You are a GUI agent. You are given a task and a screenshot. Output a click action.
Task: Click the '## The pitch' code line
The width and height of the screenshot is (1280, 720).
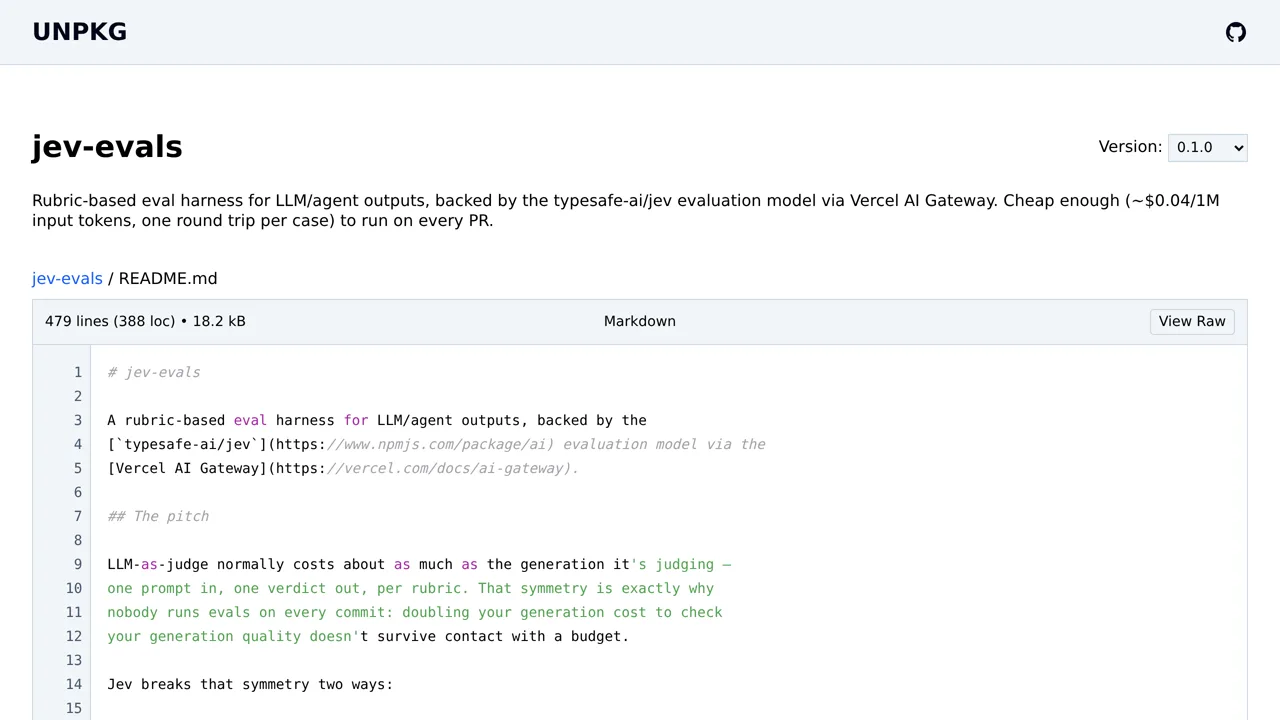158,516
